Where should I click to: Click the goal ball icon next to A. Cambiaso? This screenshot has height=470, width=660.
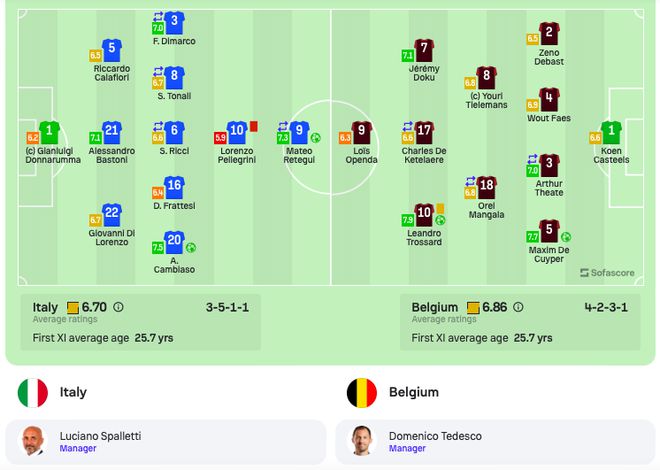coord(191,247)
